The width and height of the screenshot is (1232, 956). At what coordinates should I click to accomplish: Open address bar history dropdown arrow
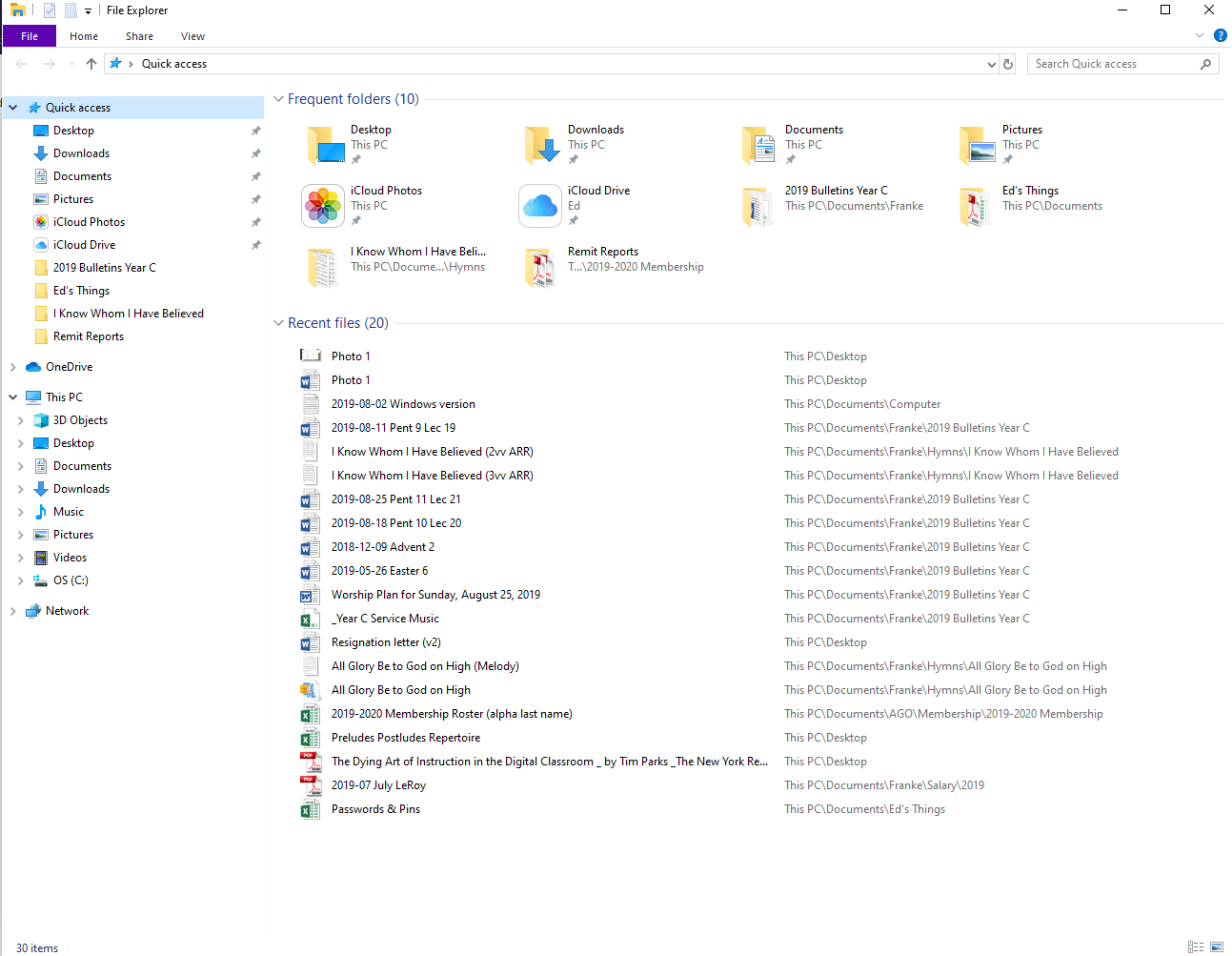992,64
